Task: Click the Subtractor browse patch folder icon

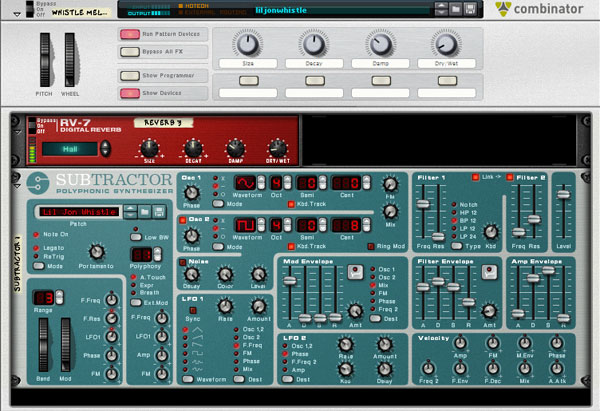Action: (x=145, y=212)
